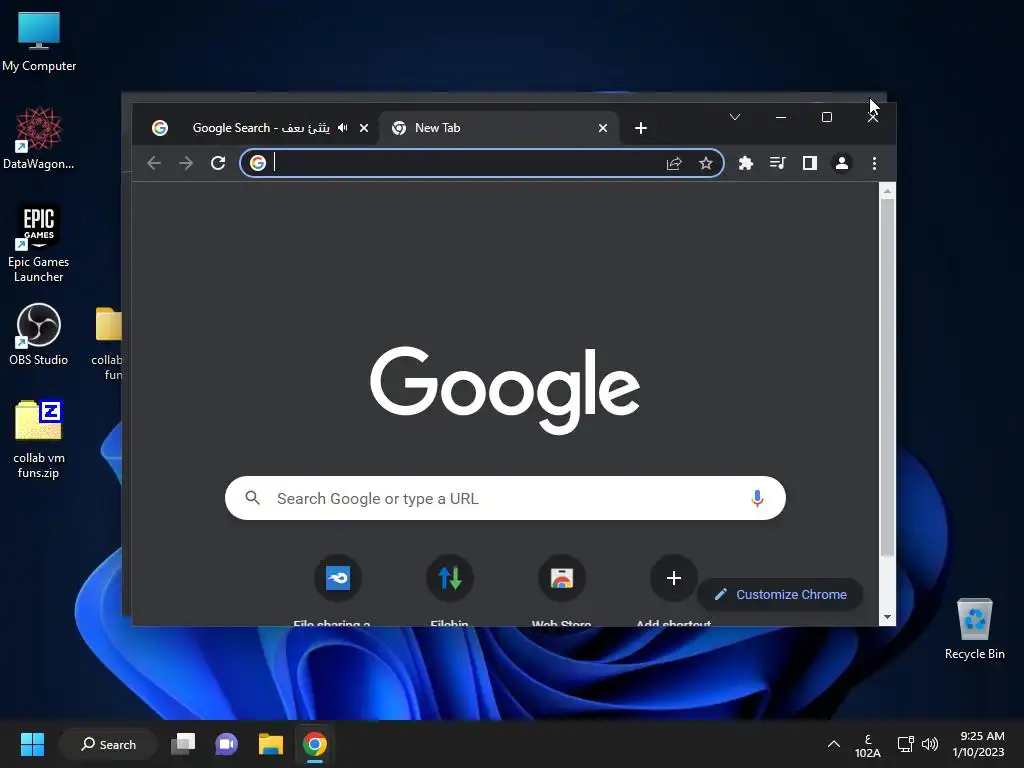Click the Chrome taskbar icon

pos(315,744)
